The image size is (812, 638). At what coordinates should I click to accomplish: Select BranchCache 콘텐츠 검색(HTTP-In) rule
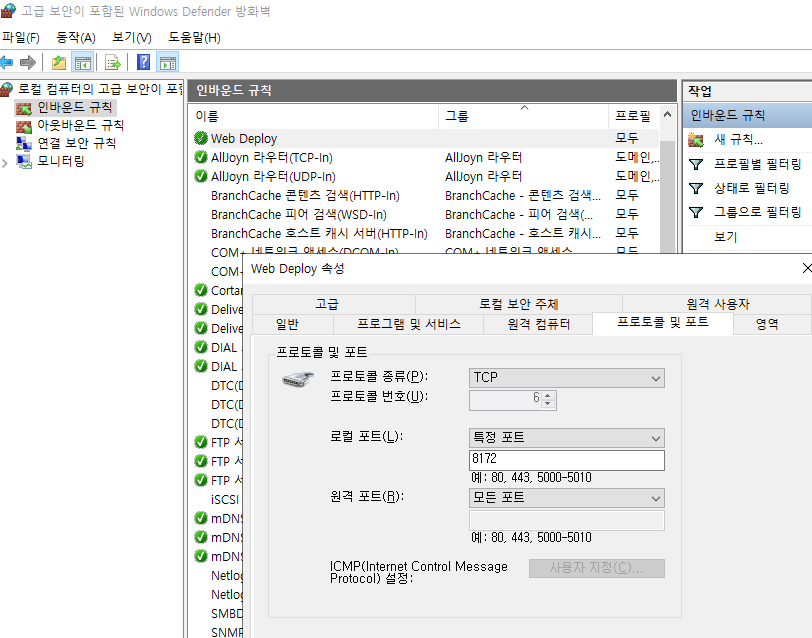305,196
